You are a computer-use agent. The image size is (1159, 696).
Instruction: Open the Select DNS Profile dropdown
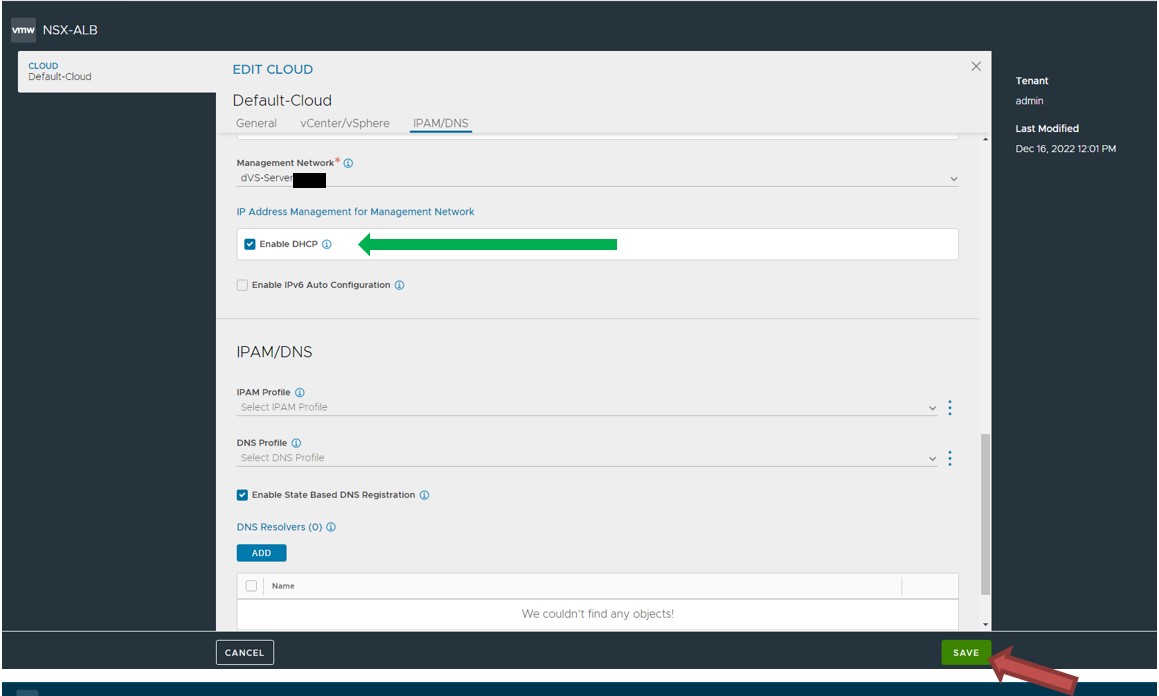tap(587, 459)
